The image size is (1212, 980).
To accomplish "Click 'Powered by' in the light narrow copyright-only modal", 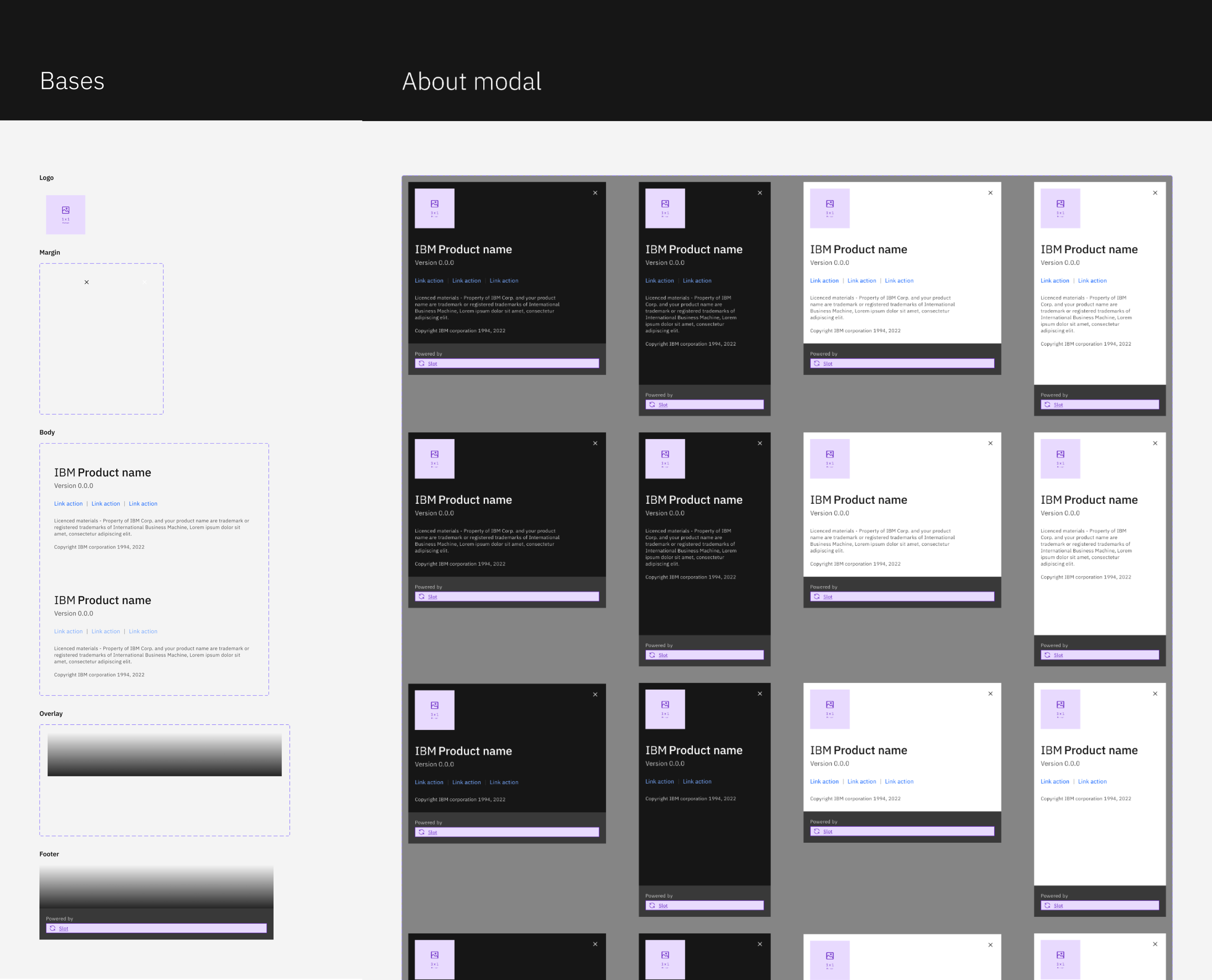I will click(x=1054, y=896).
